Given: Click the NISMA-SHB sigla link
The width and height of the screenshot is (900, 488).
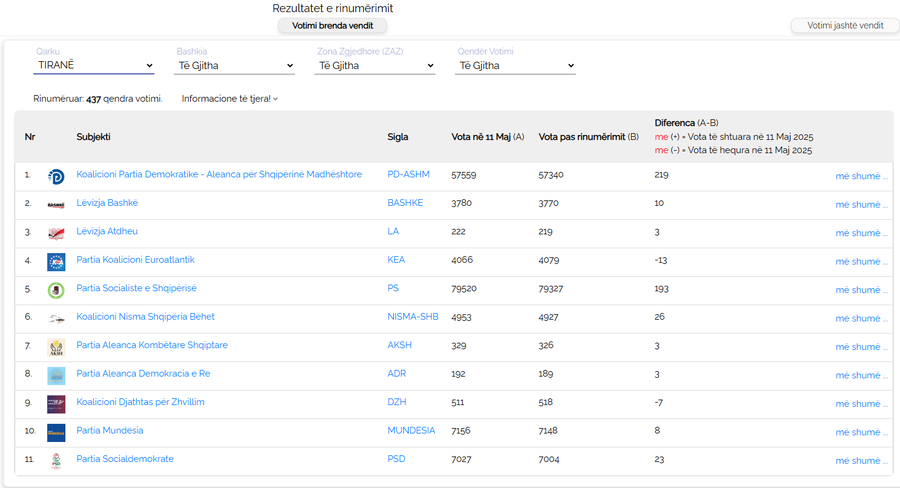Looking at the screenshot, I should click(x=413, y=316).
